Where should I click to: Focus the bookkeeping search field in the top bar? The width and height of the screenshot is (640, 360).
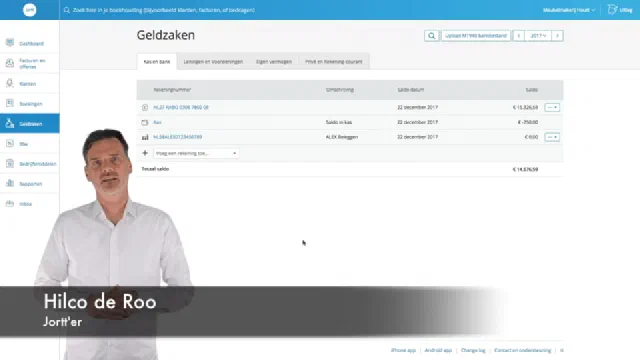coord(163,10)
